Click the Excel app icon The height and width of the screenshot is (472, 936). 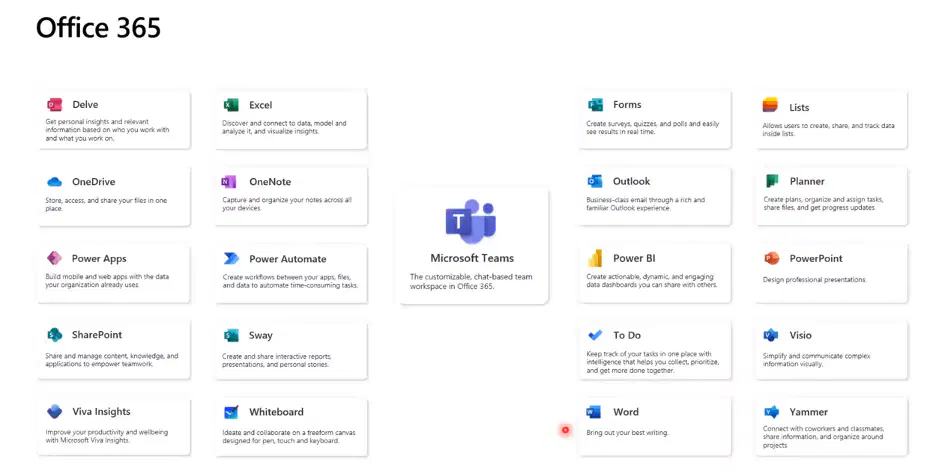point(230,105)
